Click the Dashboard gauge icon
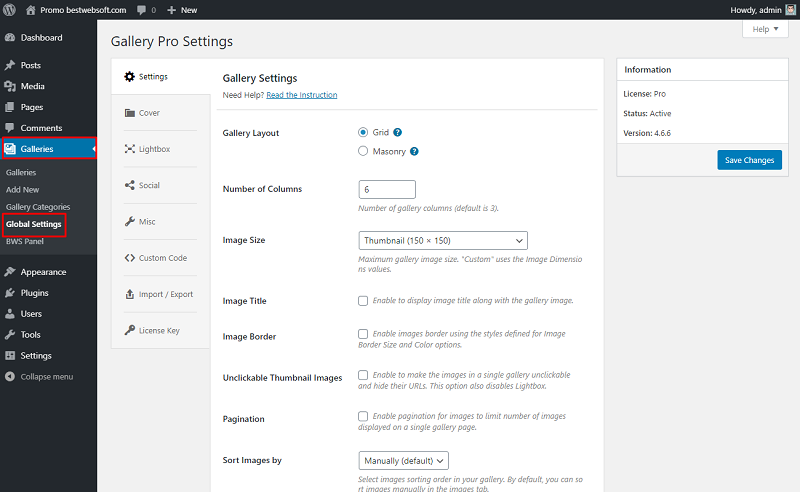Viewport: 800px width, 492px height. (10, 37)
